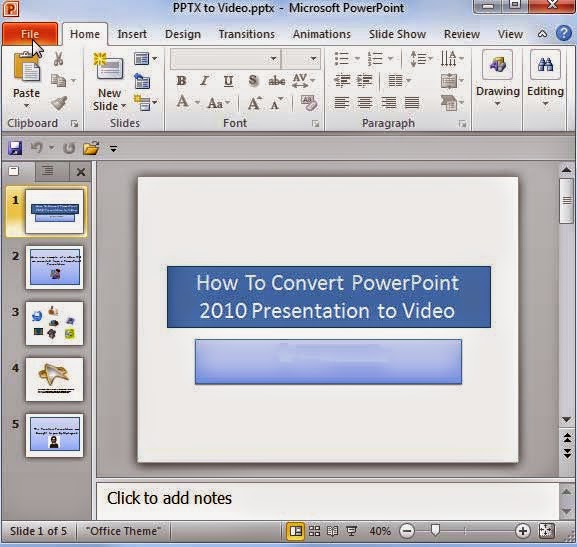Open the Animations tab

[322, 34]
